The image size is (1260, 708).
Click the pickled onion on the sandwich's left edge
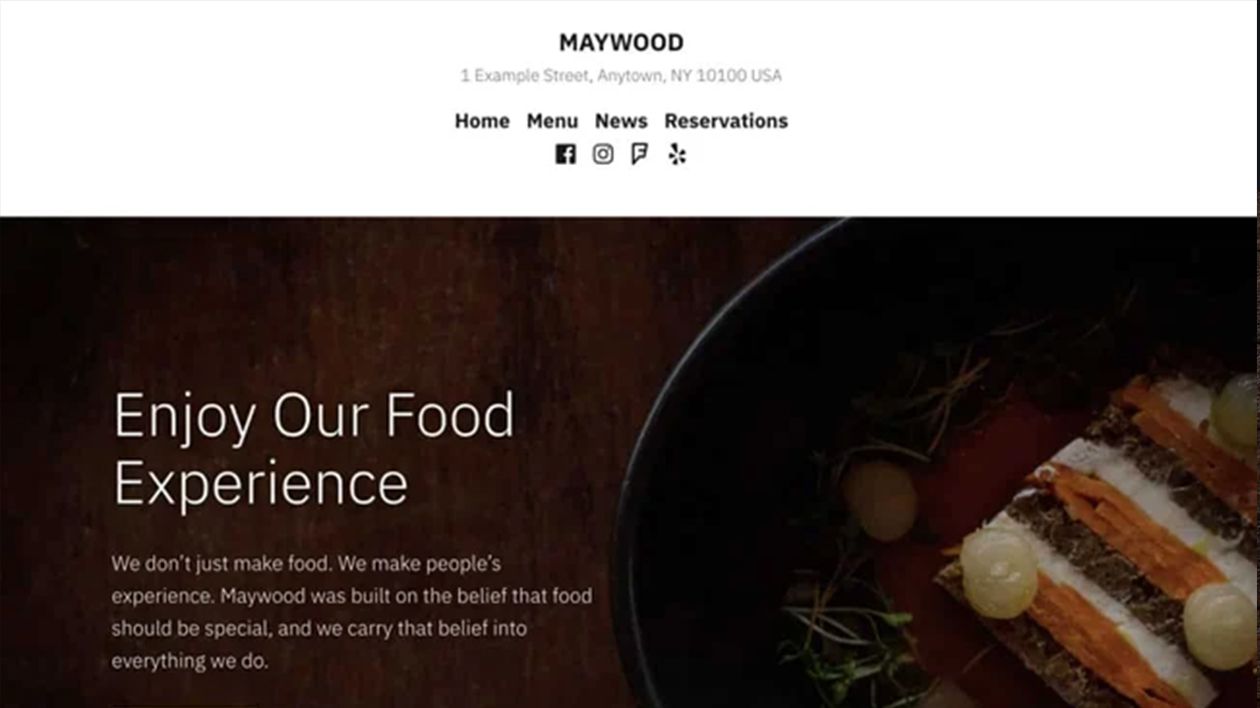(998, 574)
